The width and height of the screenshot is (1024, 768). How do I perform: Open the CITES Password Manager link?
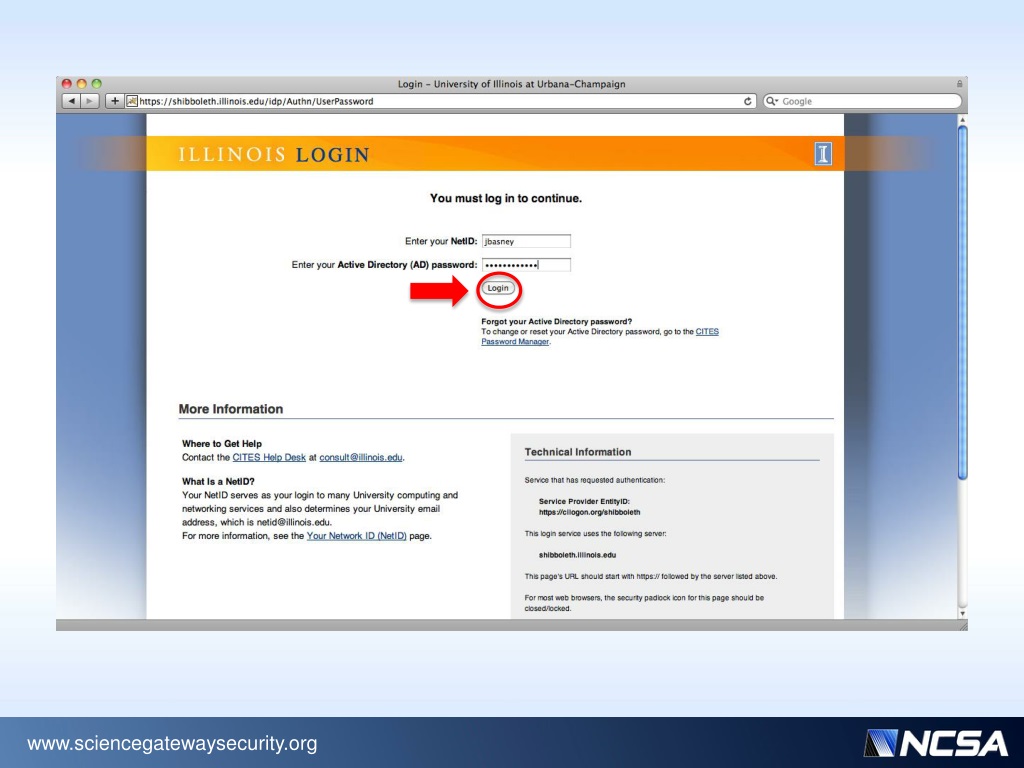coord(515,342)
